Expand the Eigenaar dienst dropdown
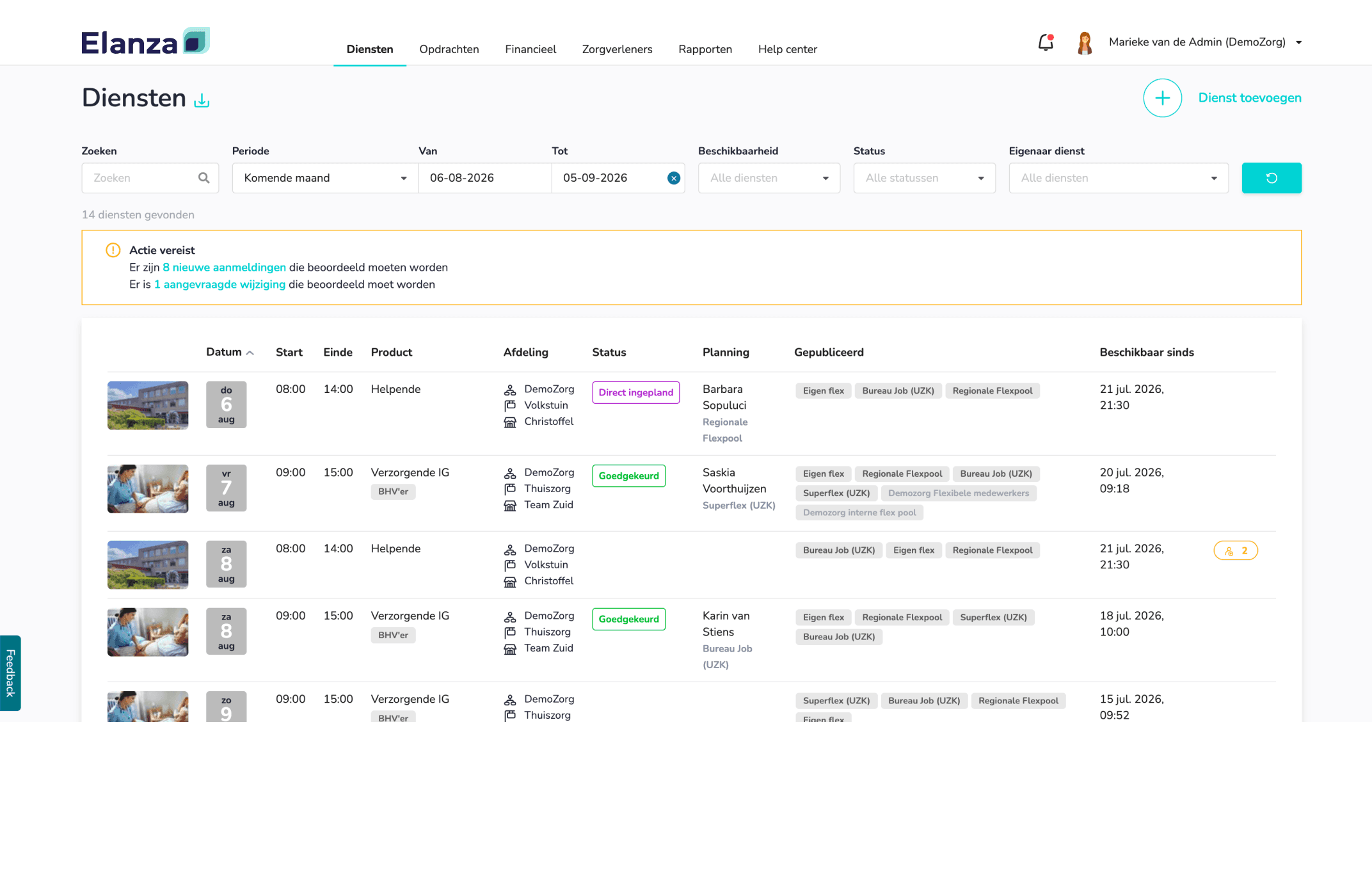 tap(1119, 178)
